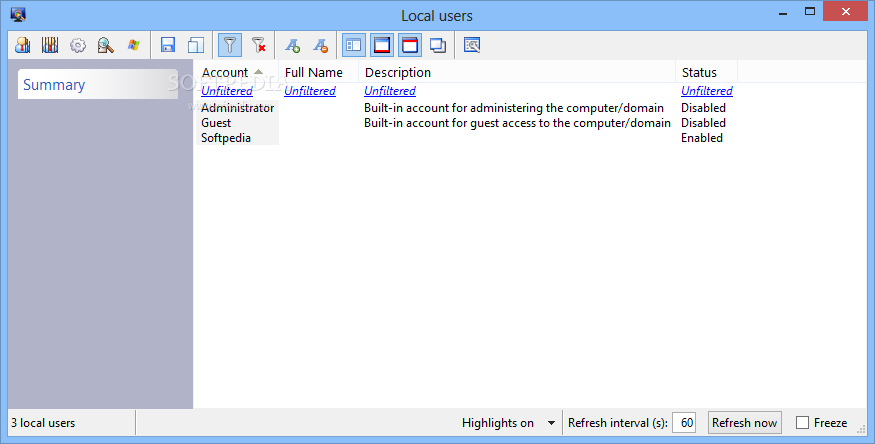Click the copy pages toolbar icon
This screenshot has width=875, height=444.
point(196,45)
